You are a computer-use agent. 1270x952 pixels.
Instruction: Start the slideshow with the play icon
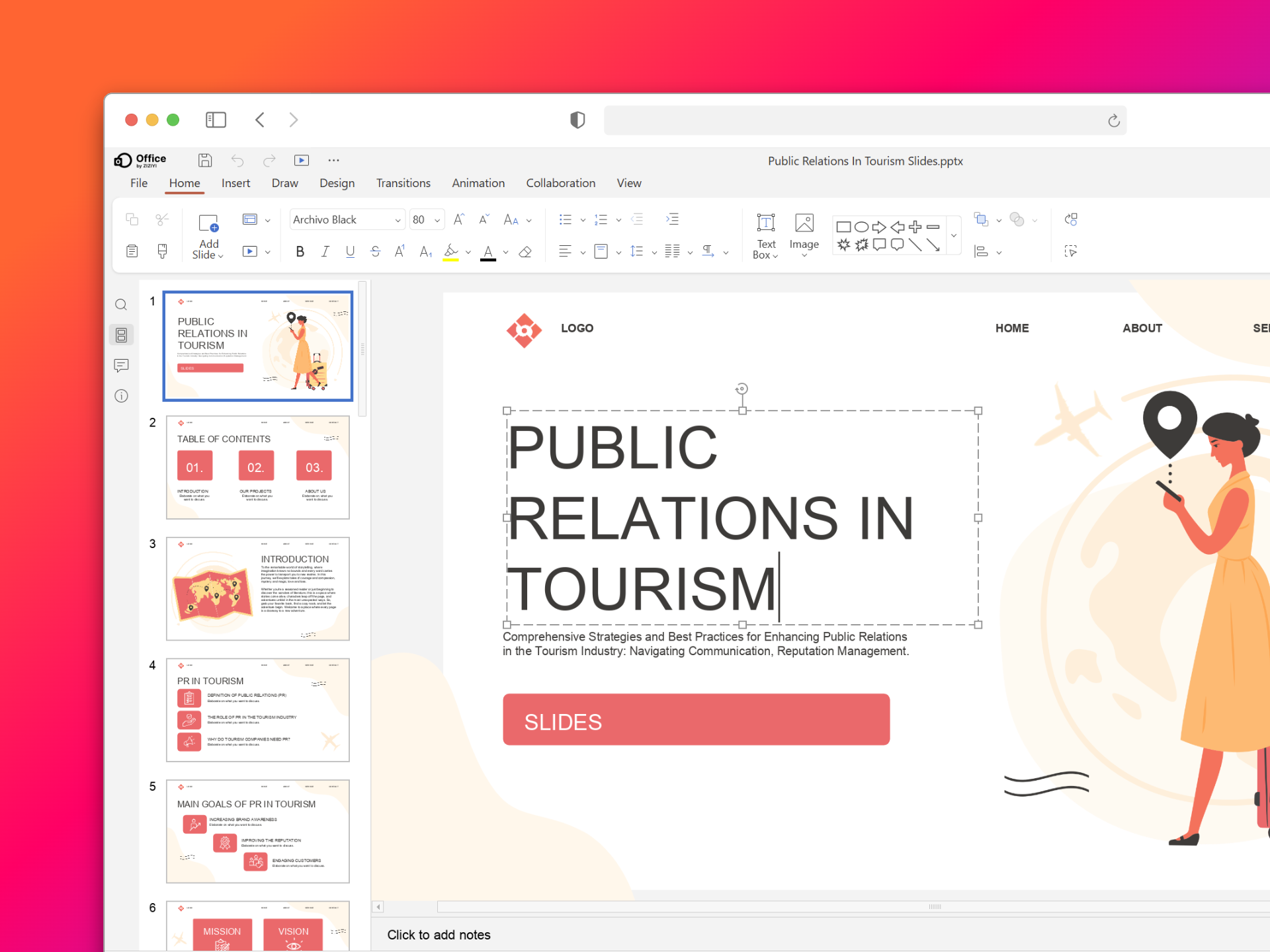click(301, 160)
